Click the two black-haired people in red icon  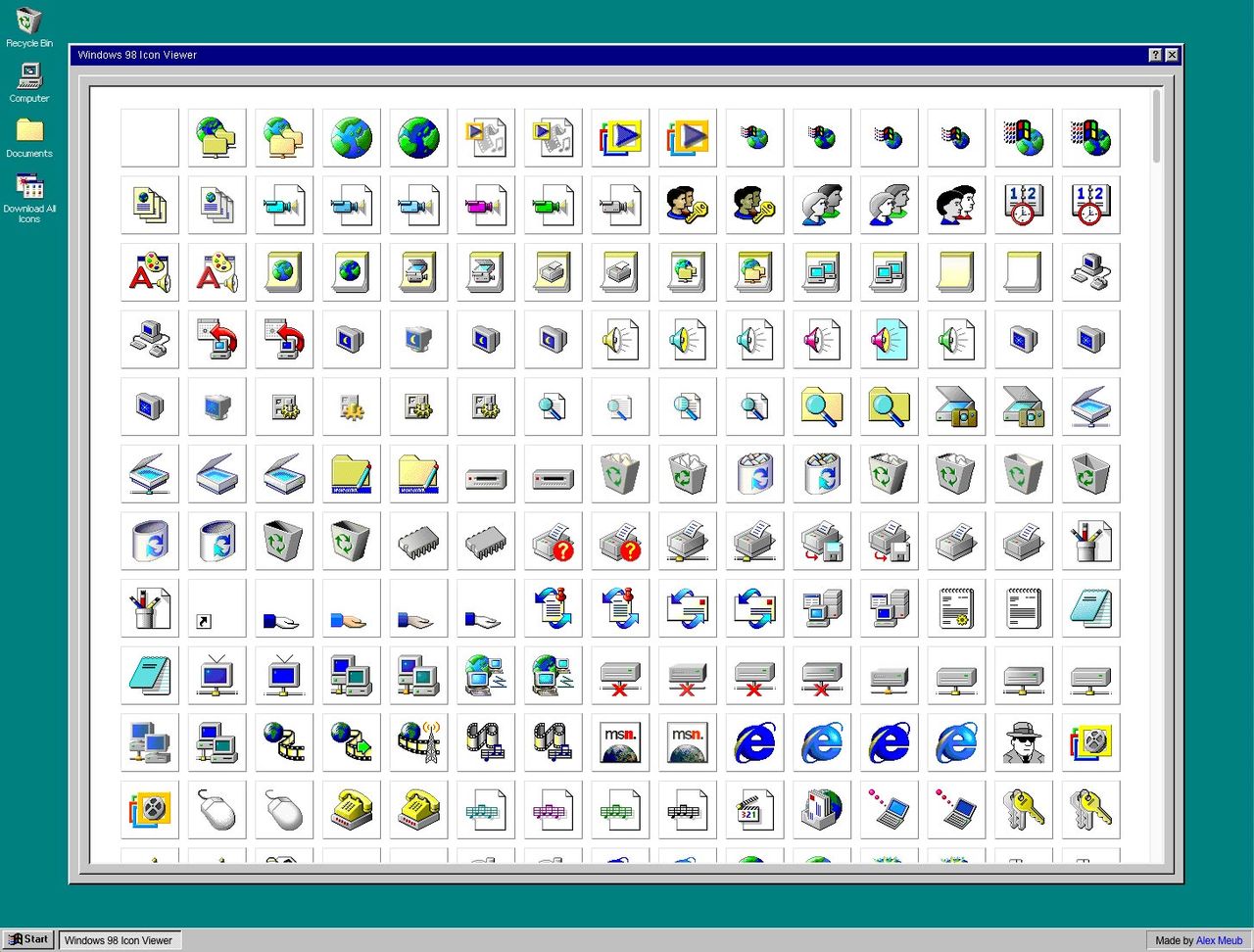(x=956, y=205)
